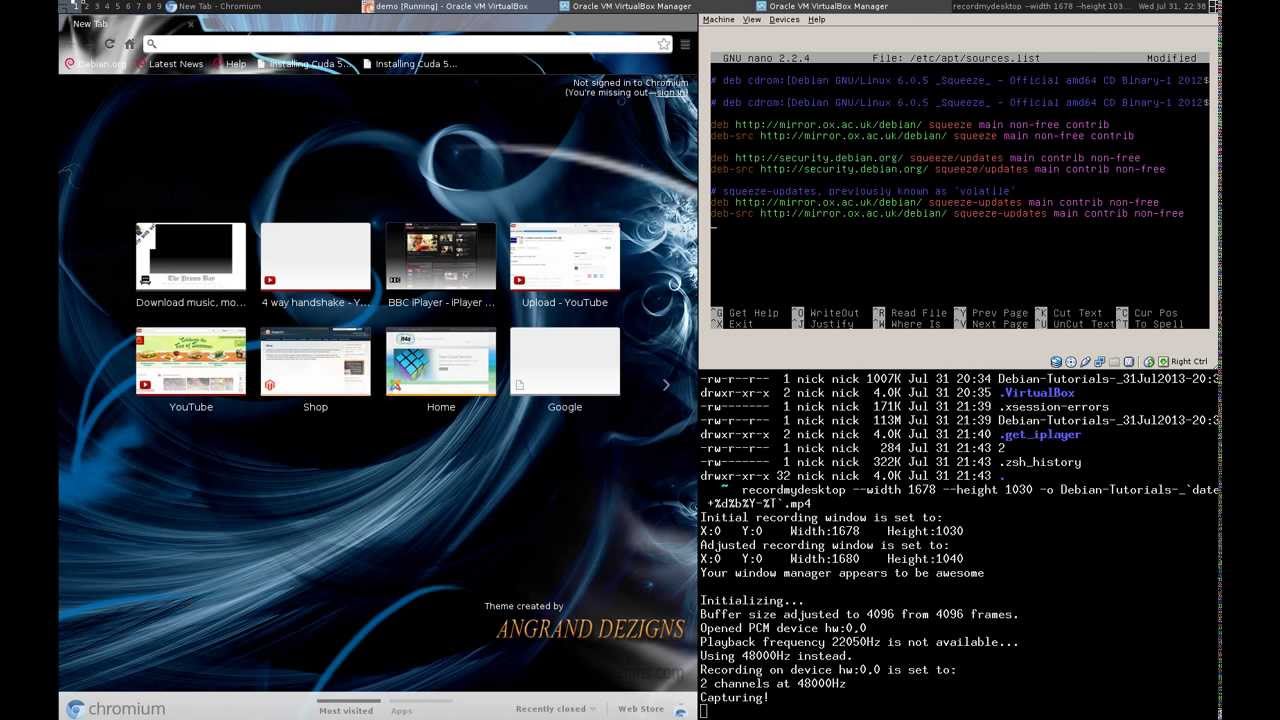Click VirtualBox keyboard capture arrow icon
Viewport: 1280px width, 720px height.
1163,362
